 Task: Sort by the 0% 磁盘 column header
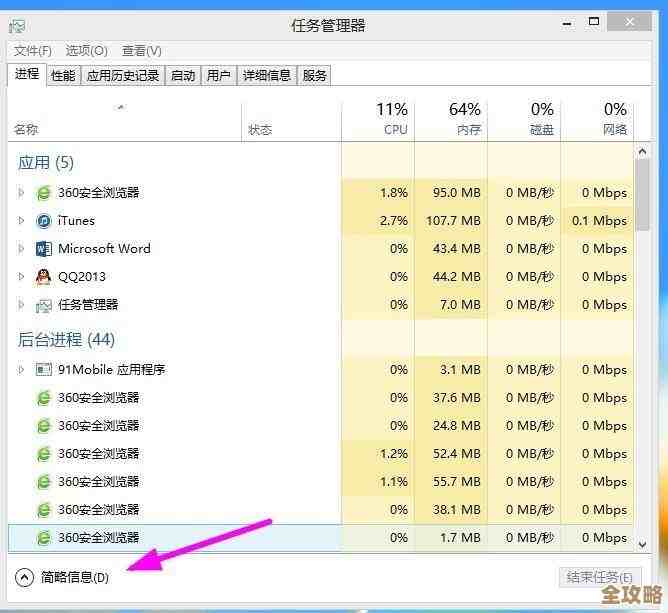pos(524,121)
